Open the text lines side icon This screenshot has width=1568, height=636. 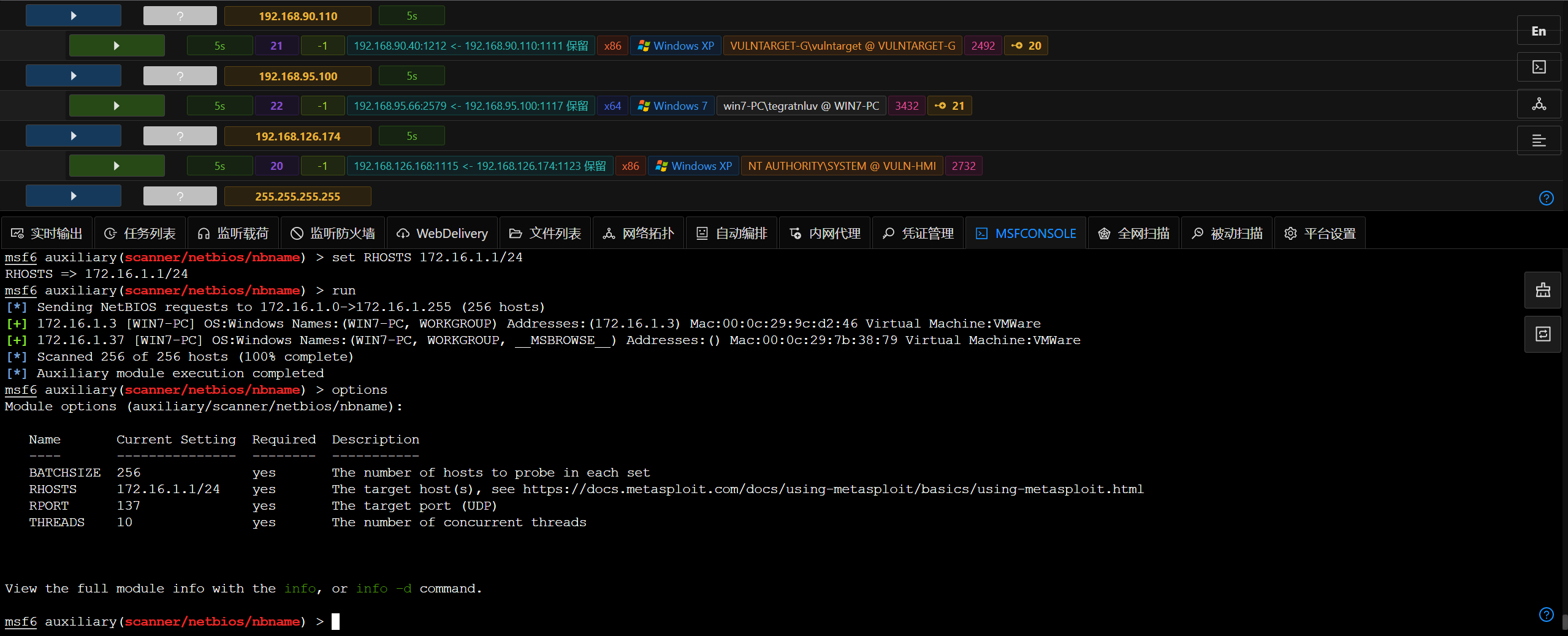pyautogui.click(x=1539, y=140)
